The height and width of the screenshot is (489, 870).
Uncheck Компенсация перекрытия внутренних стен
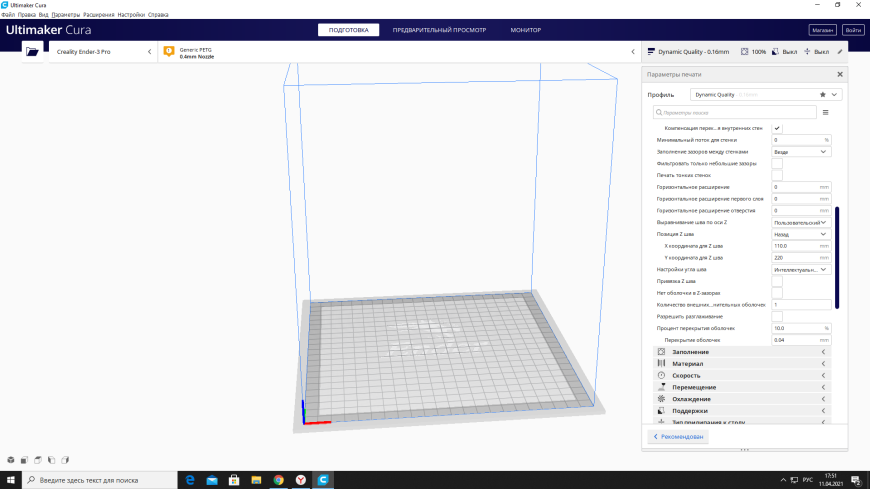[x=777, y=128]
